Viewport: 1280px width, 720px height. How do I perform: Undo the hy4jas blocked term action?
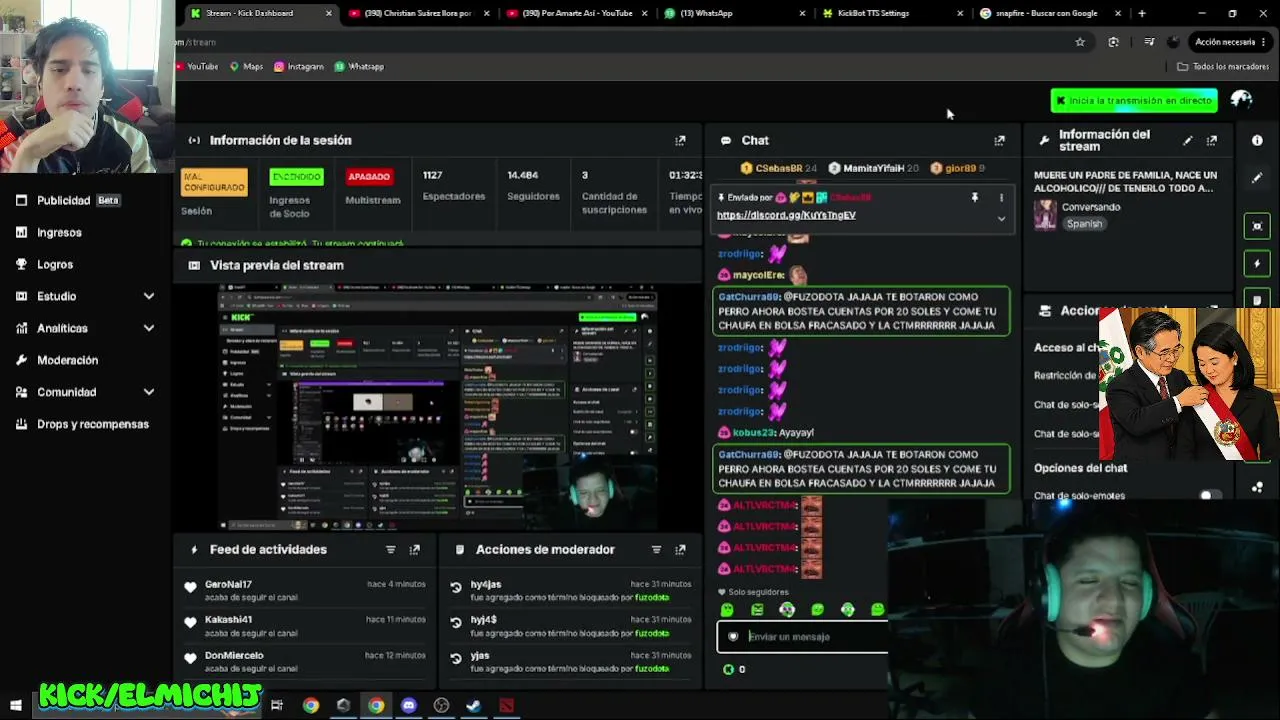click(456, 588)
